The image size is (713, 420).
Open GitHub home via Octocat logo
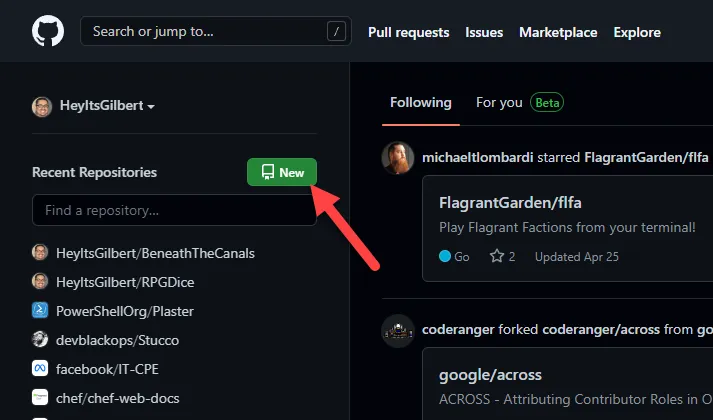[48, 31]
